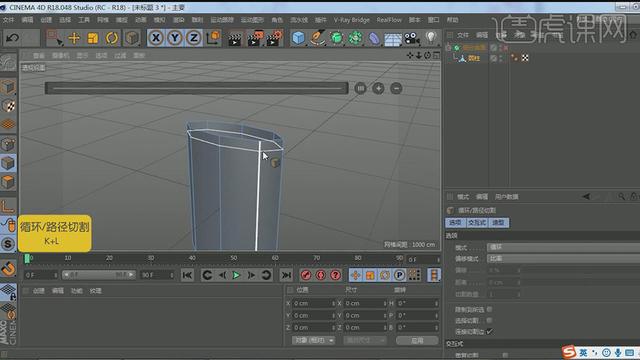
Task: Click the make editable icon
Action: coord(8,62)
